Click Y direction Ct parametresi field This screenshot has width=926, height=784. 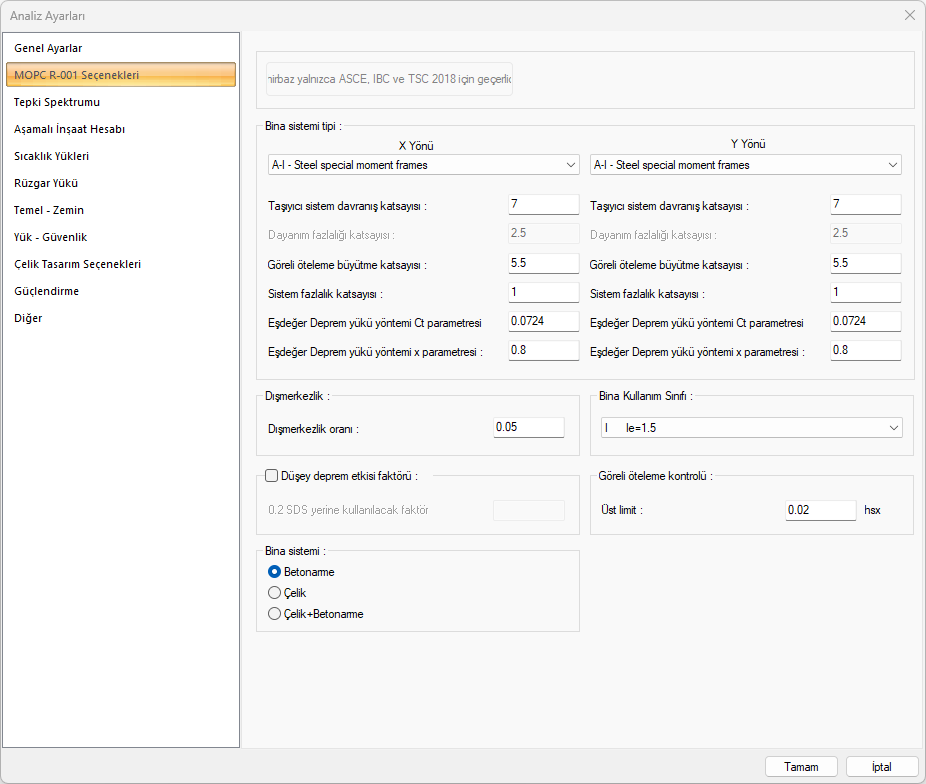(x=865, y=322)
